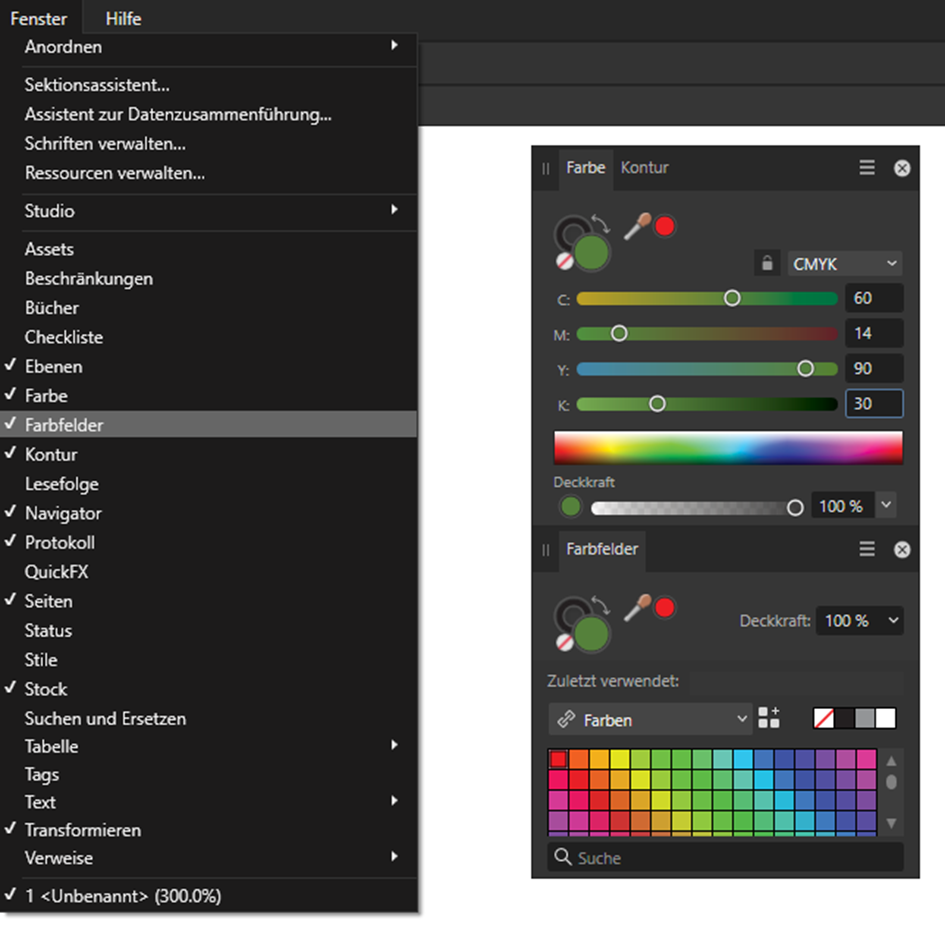Select the white swatch beside the palette dropdown
Image resolution: width=945 pixels, height=936 pixels.
pos(885,718)
